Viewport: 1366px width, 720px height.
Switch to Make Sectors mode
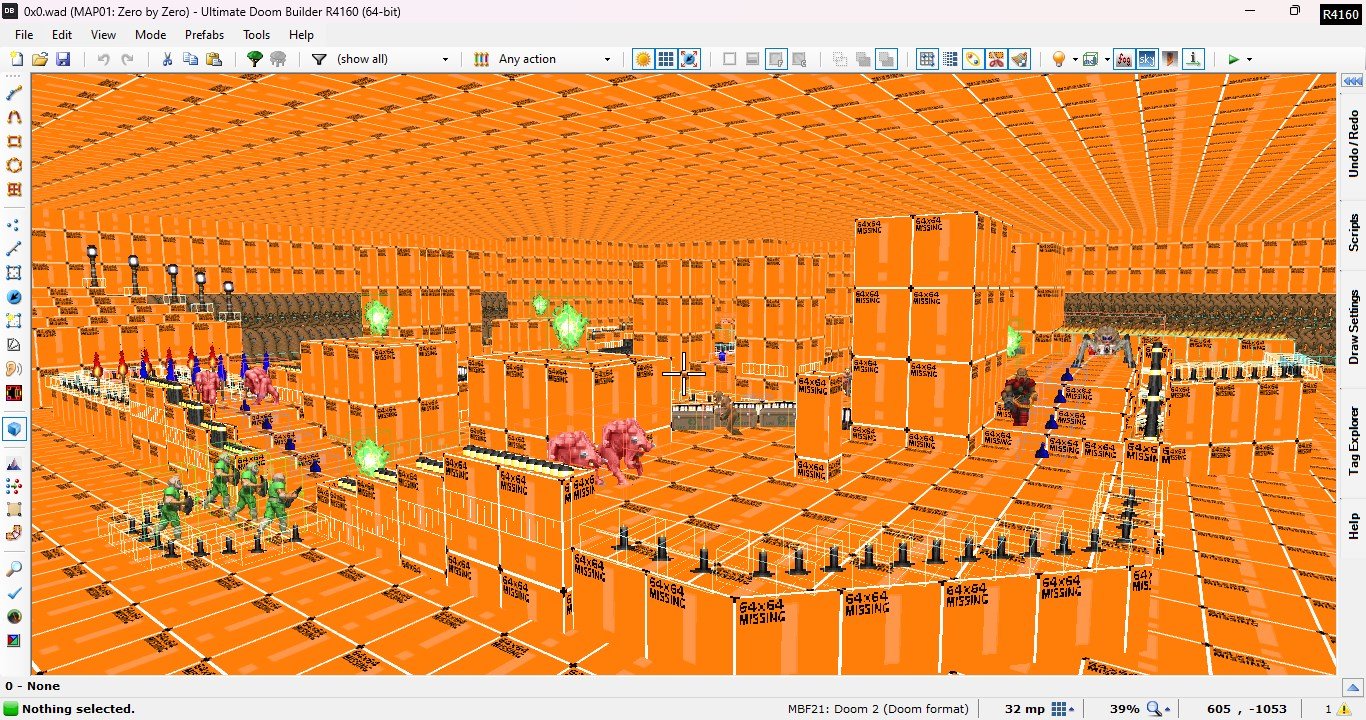coord(14,321)
